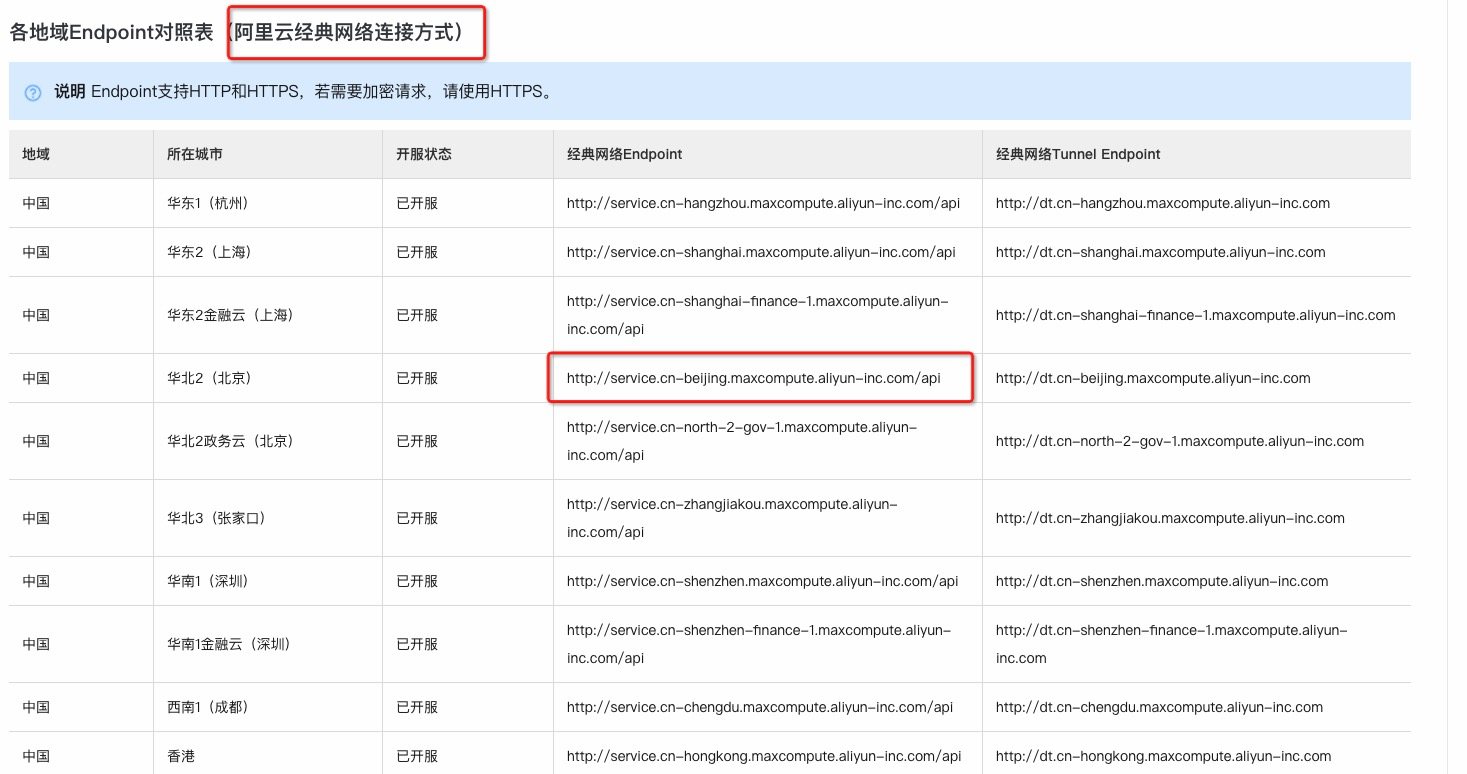Viewport: 1467px width, 774px height.
Task: Click the service.cn-hongkong endpoint URL
Action: tap(764, 756)
